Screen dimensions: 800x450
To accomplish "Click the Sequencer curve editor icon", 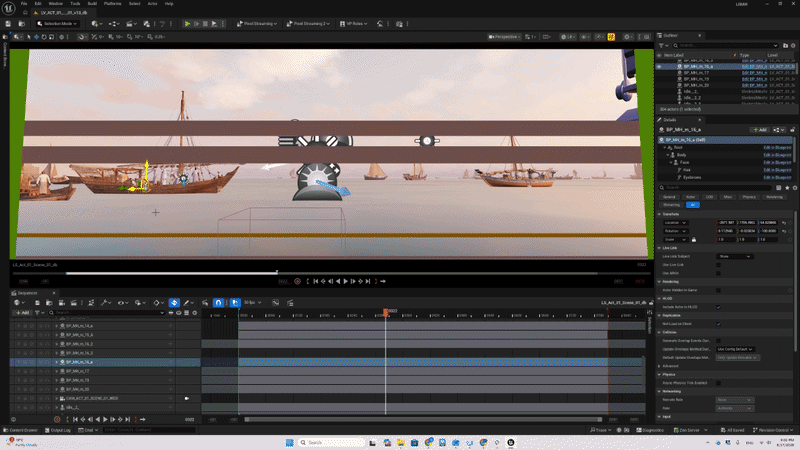I will [x=276, y=303].
